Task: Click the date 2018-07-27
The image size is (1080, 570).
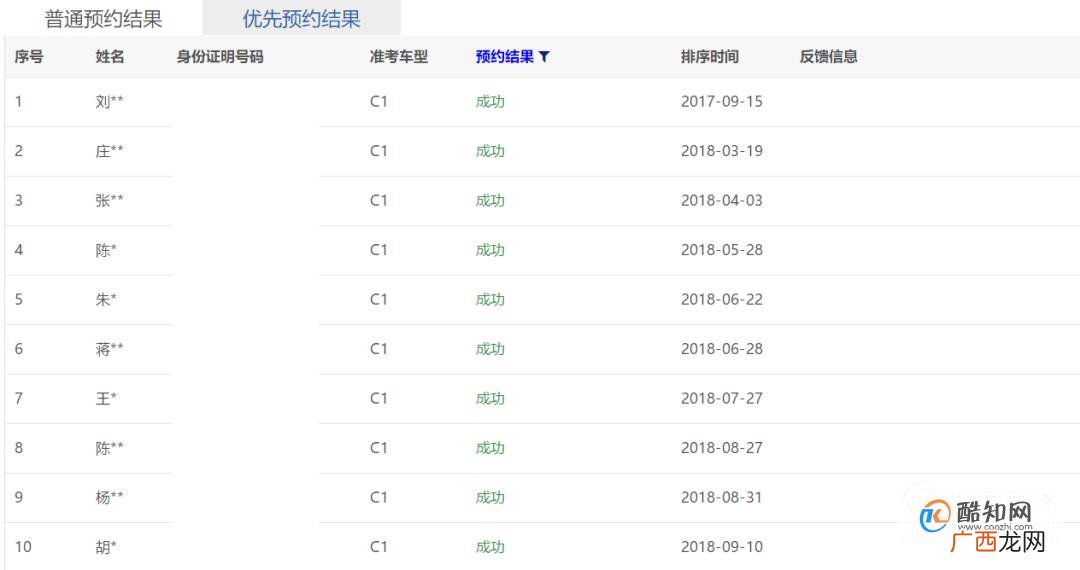Action: (x=722, y=399)
